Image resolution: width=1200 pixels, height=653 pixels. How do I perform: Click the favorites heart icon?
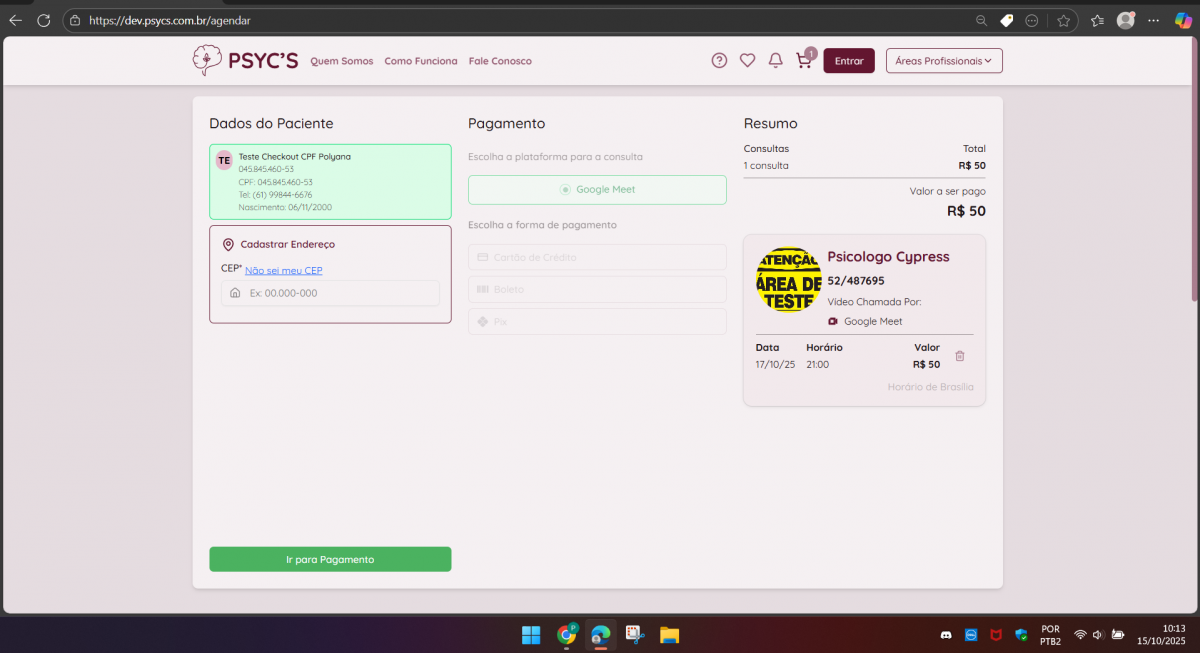(747, 61)
